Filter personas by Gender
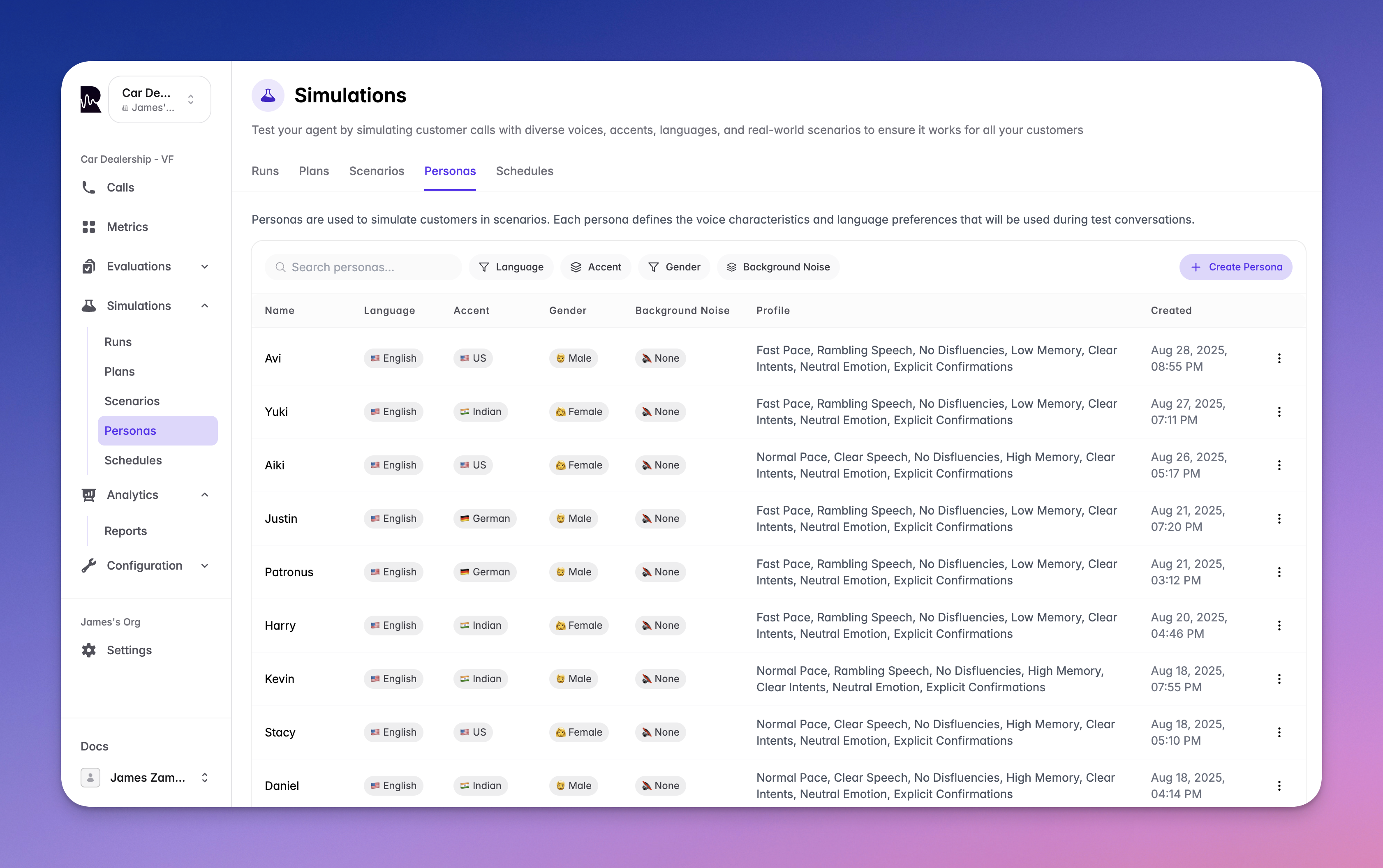This screenshot has width=1383, height=868. pyautogui.click(x=674, y=267)
